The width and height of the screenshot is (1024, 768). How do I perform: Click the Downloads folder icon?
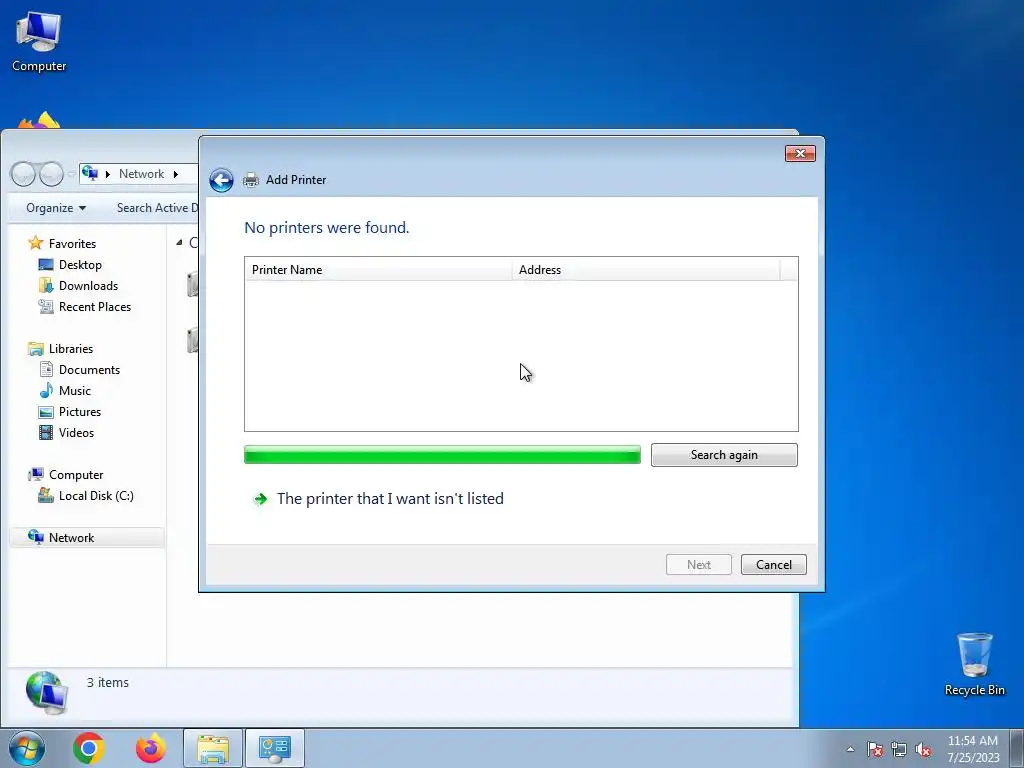pyautogui.click(x=46, y=285)
